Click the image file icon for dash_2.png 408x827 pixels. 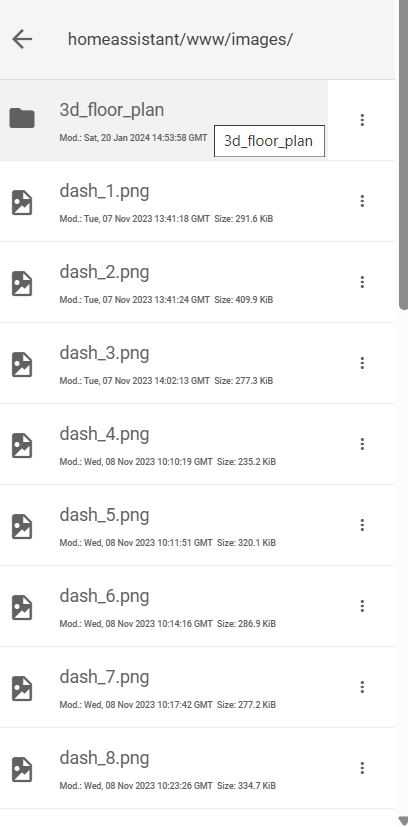22,284
